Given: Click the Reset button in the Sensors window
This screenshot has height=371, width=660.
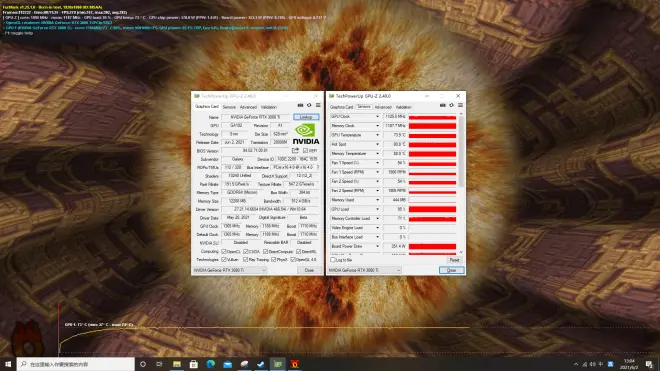Looking at the screenshot, I should tap(454, 260).
